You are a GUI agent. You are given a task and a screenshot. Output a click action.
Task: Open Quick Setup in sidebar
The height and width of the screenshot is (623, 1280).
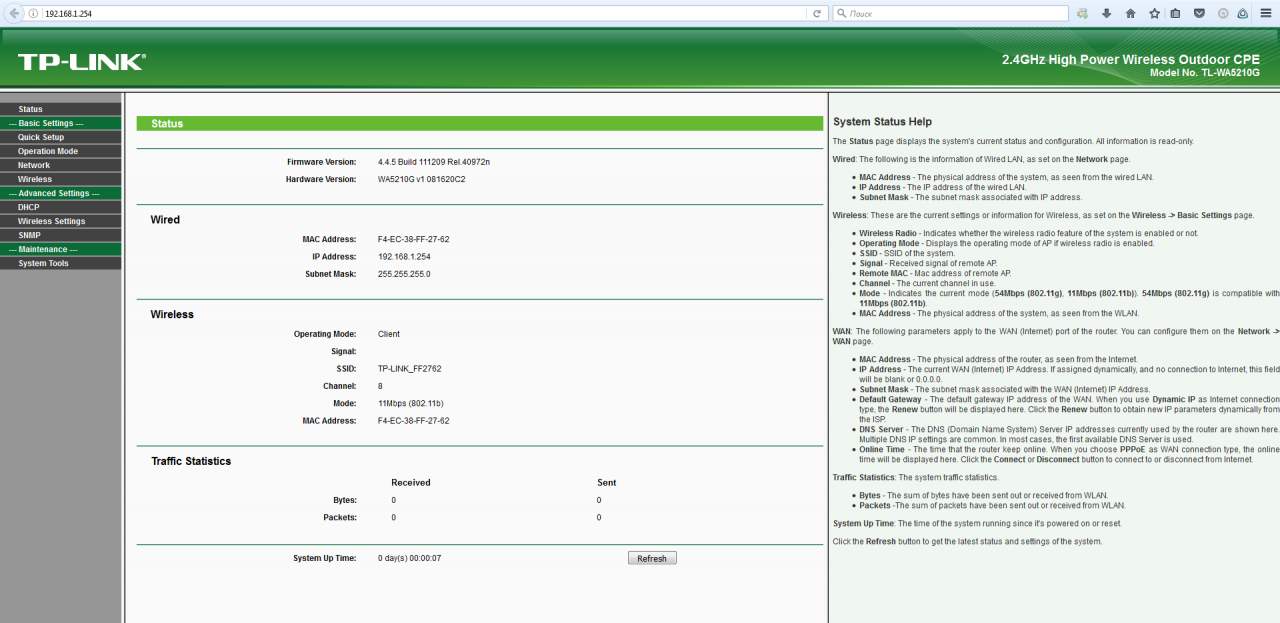61,137
